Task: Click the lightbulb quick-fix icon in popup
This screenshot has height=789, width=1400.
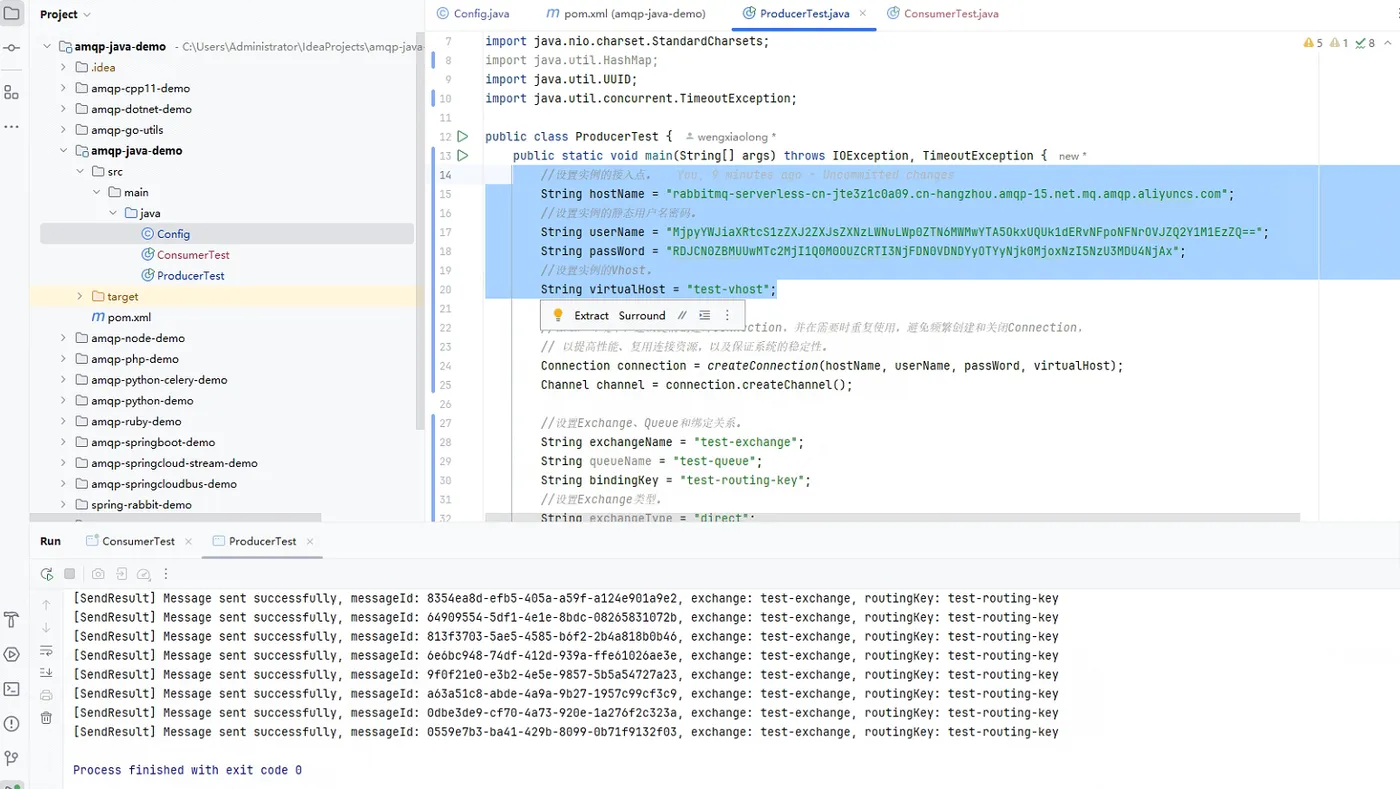Action: 558,315
